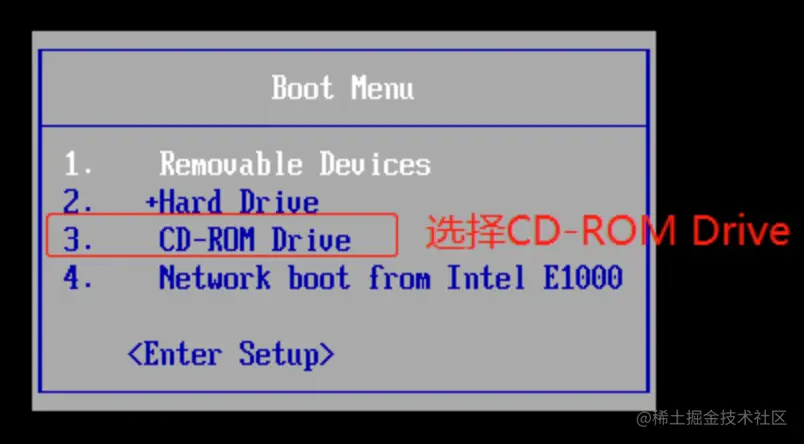Click the word Devices in option 1
This screenshot has height=444, width=804.
(375, 164)
